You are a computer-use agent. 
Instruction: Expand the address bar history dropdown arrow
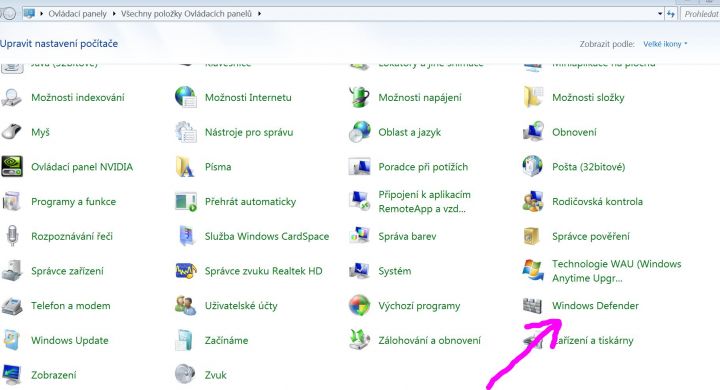660,14
